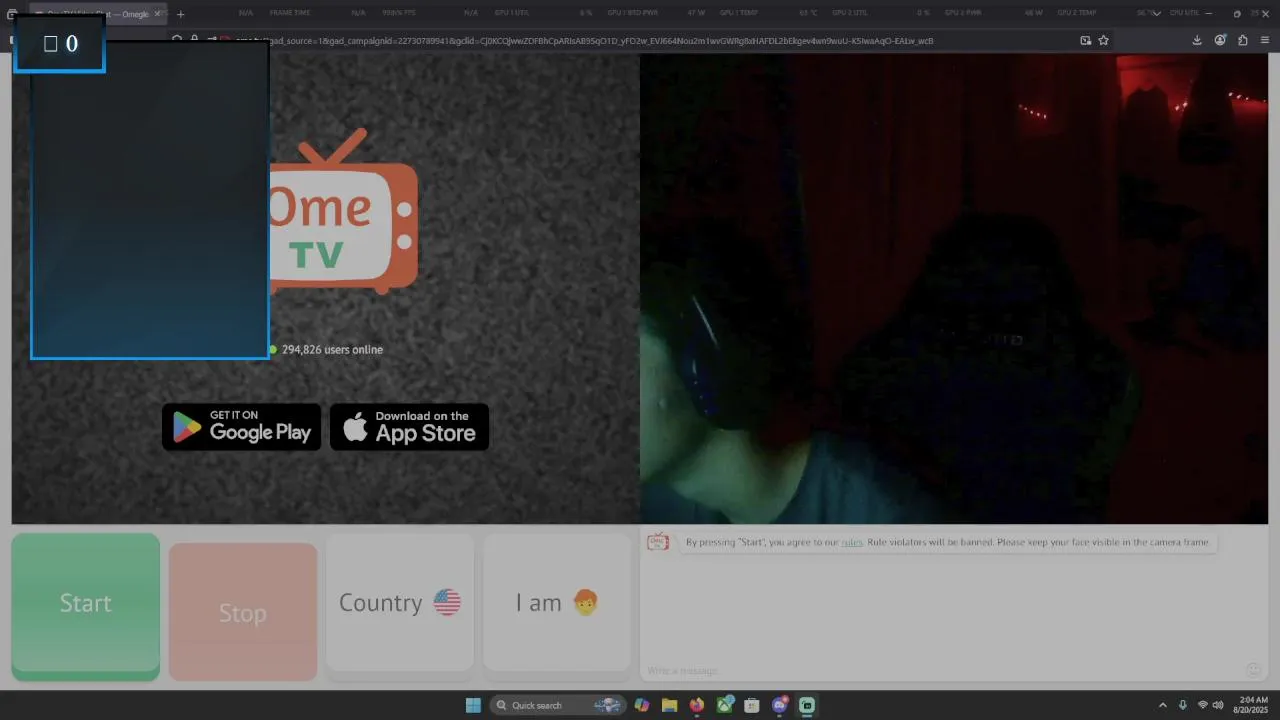Open the Xbox app from taskbar
Screen dimensions: 1280x720
(725, 705)
